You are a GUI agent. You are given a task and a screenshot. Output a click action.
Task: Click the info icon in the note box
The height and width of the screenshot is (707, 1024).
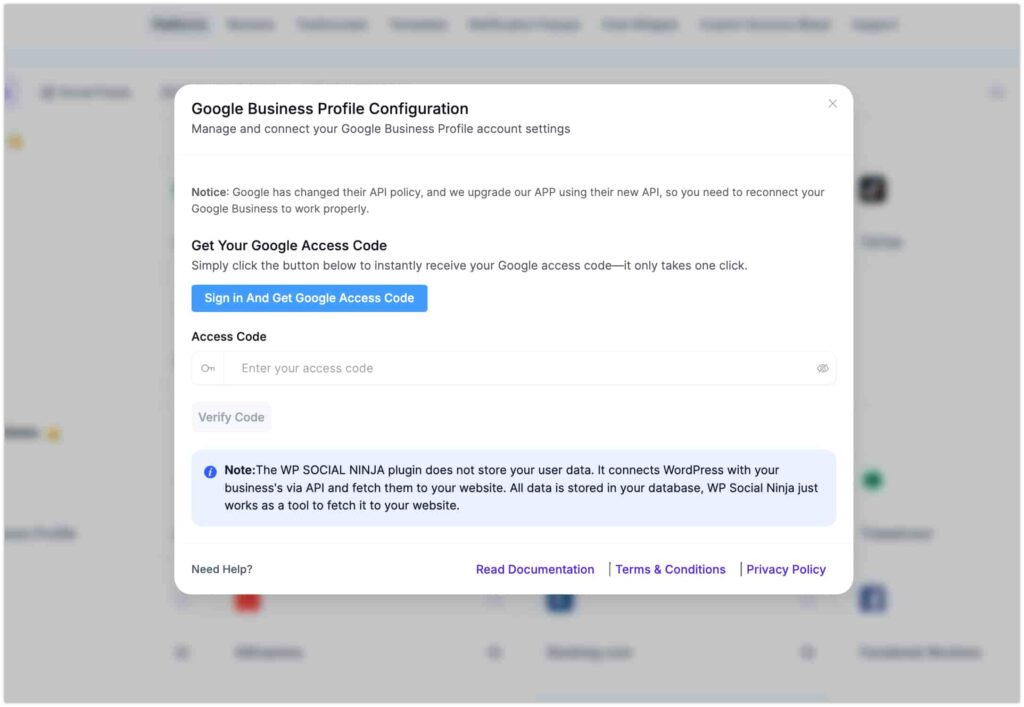click(210, 470)
